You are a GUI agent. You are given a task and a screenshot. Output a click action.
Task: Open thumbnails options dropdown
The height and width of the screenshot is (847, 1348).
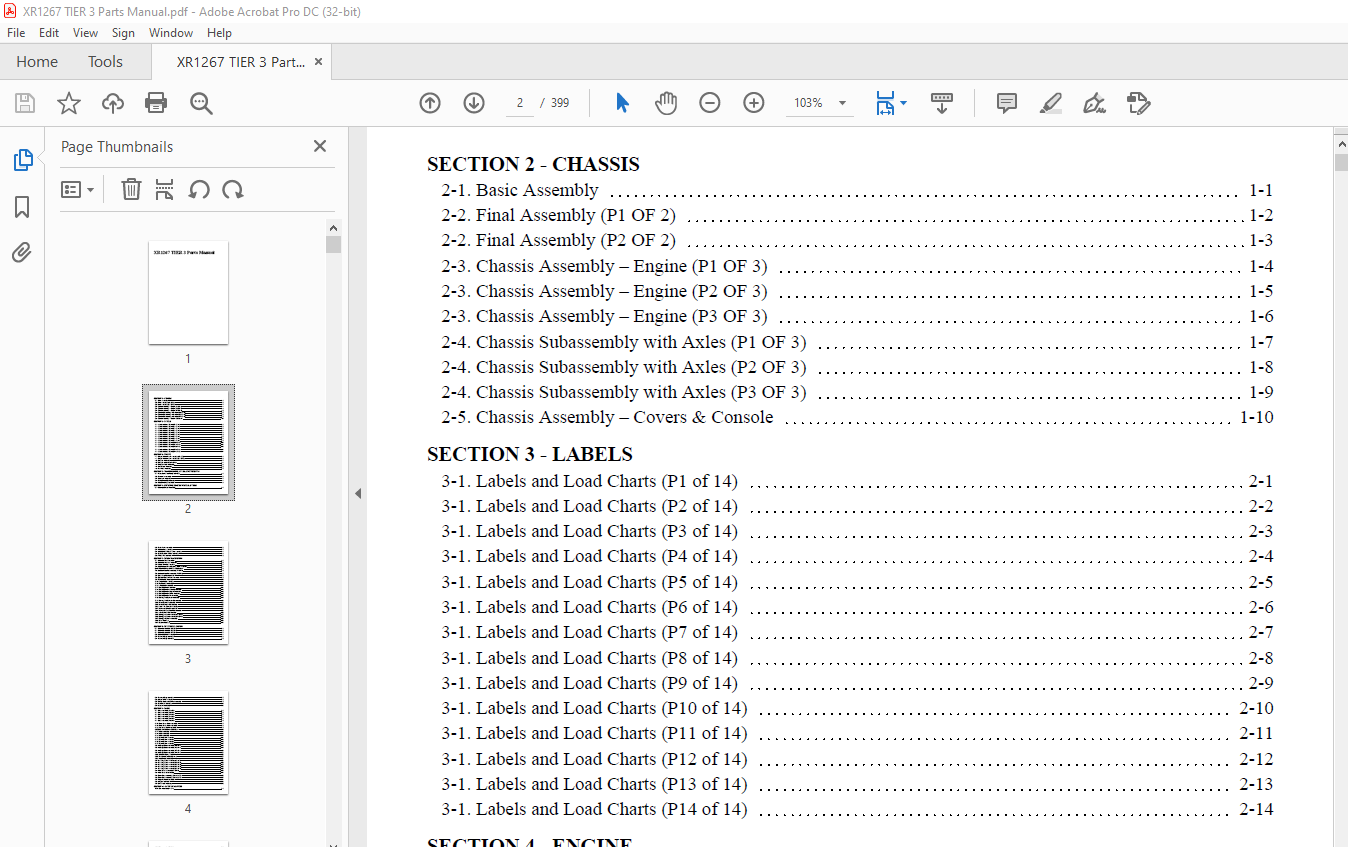pyautogui.click(x=77, y=189)
